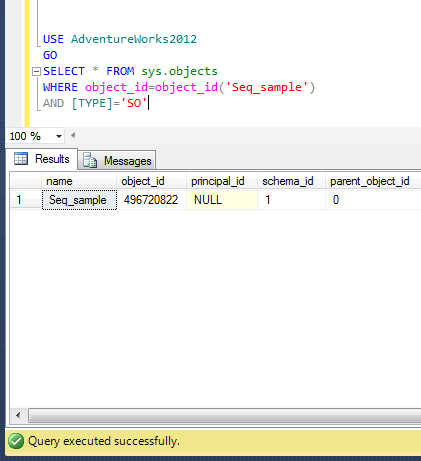Open the 100 % zoom dropdown
The width and height of the screenshot is (421, 461).
59,136
